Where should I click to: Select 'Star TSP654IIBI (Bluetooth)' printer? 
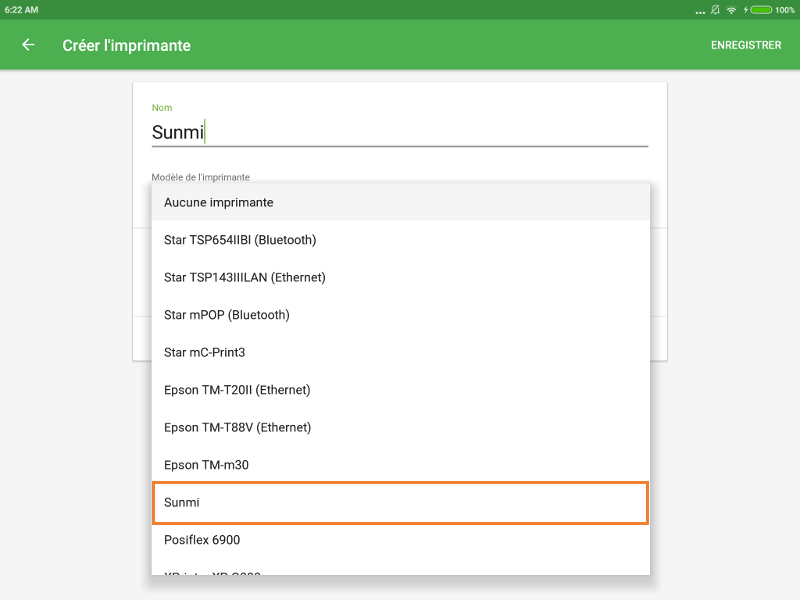point(400,240)
